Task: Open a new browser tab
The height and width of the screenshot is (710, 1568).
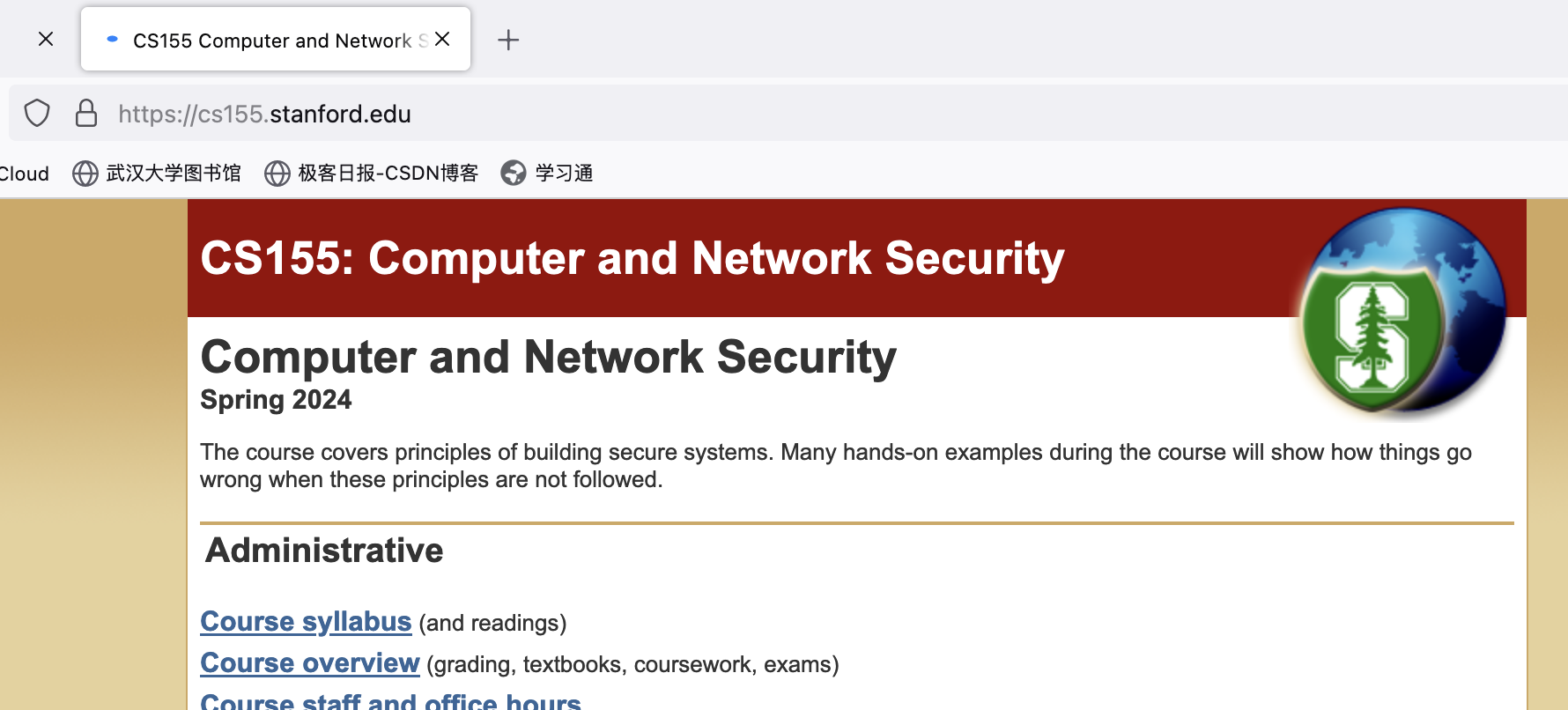Action: pos(508,40)
